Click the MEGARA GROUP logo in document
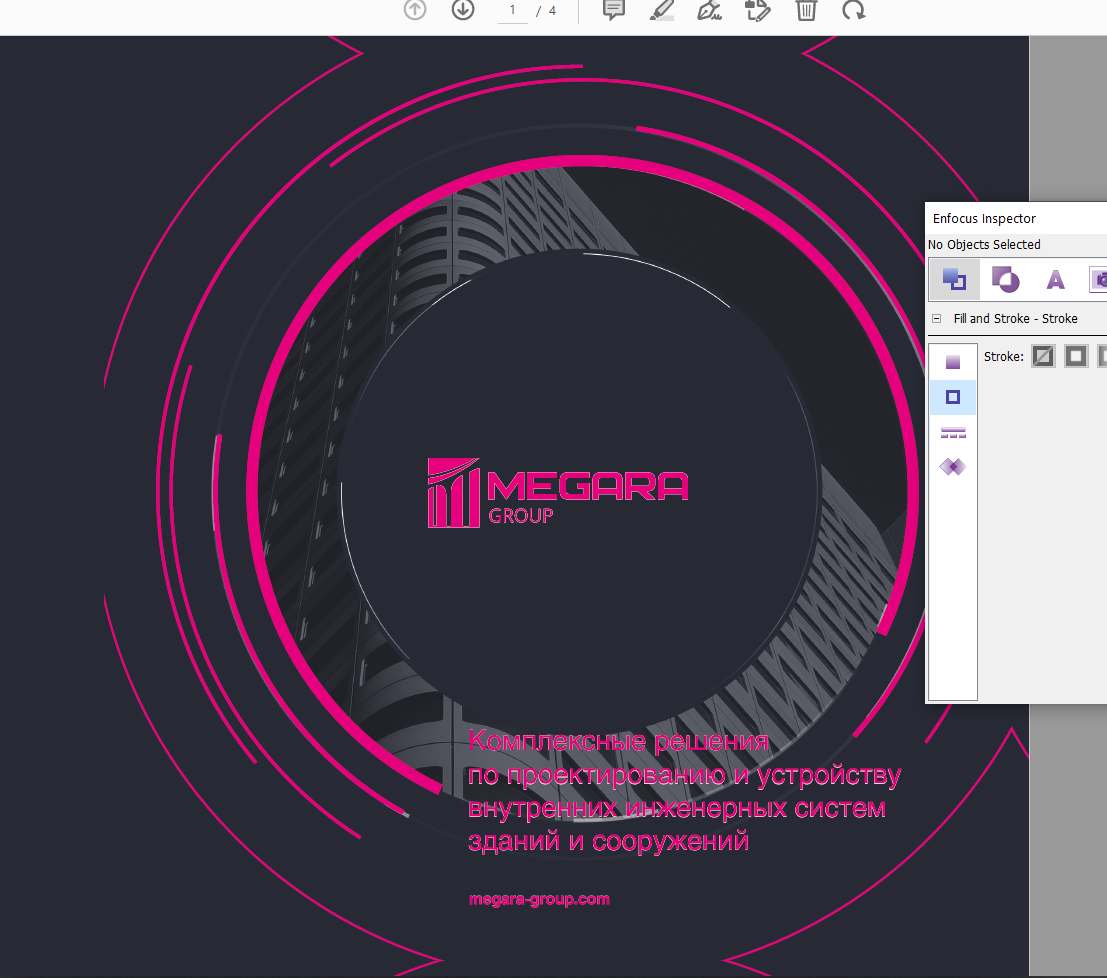1107x978 pixels. [558, 492]
